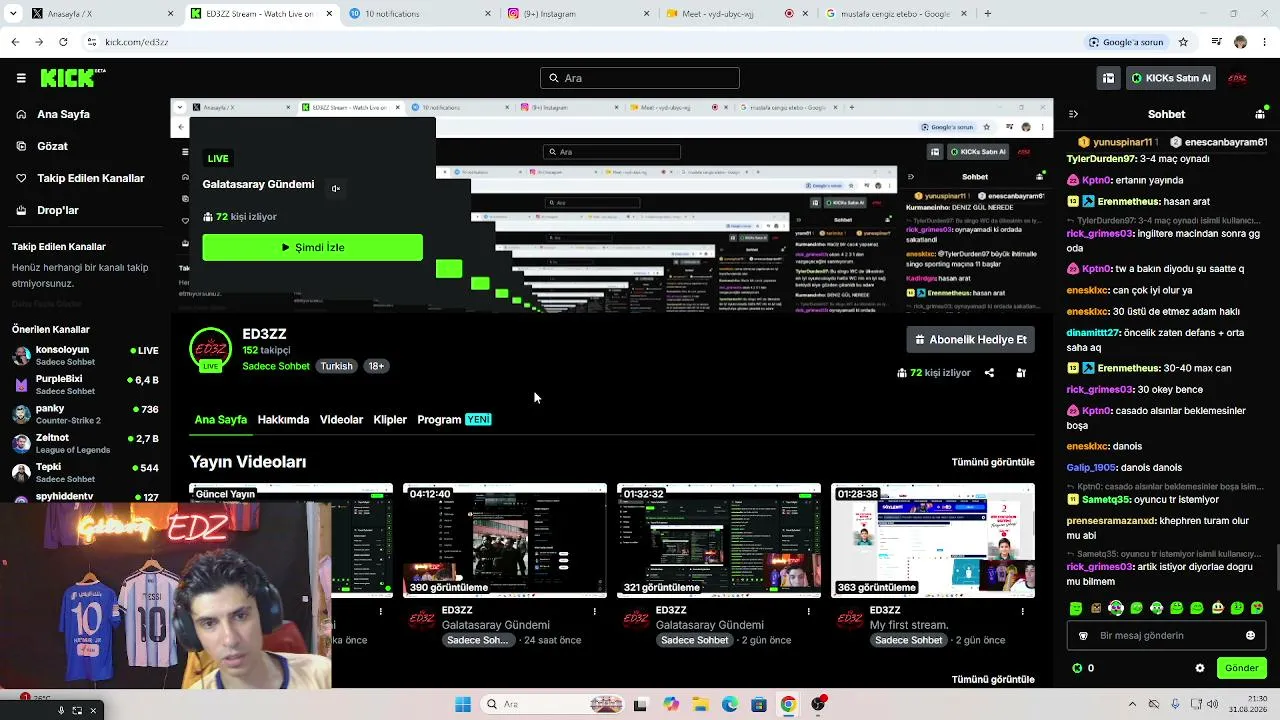The image size is (1280, 720).
Task: Switch to the Videolar tab
Action: (341, 420)
